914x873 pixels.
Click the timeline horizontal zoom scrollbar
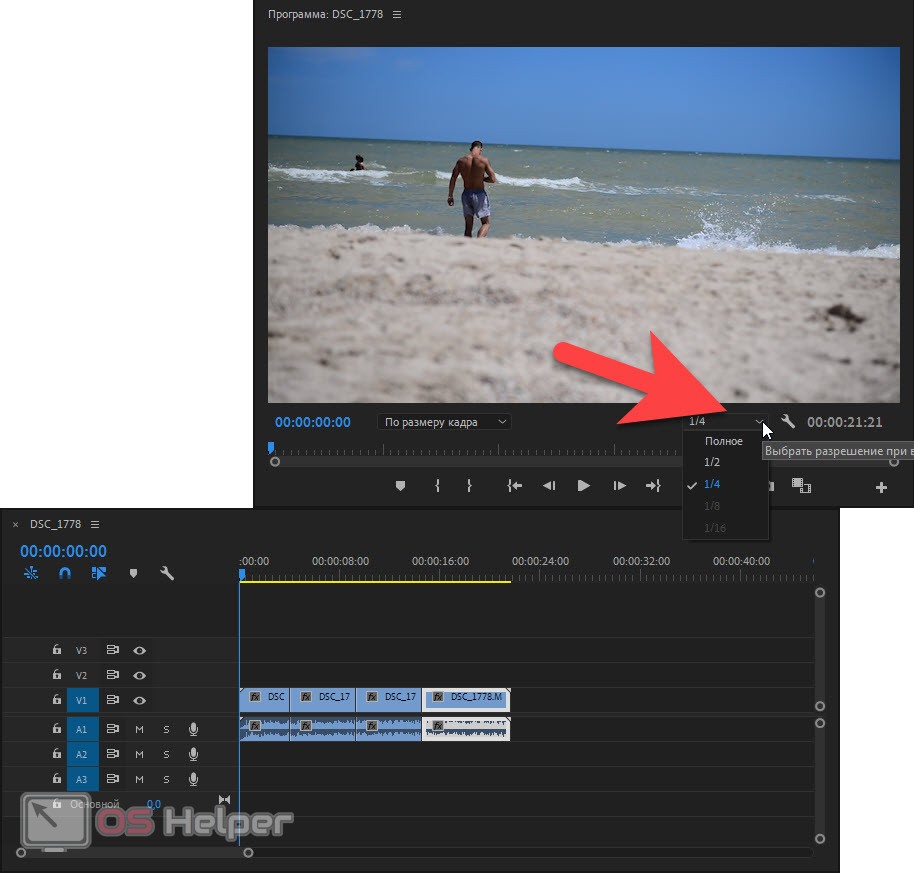tap(134, 852)
